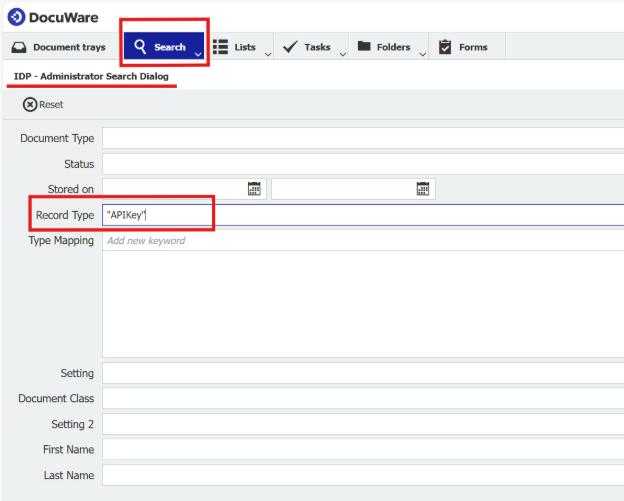The height and width of the screenshot is (501, 624).
Task: Click the Record Type field containing "APIKey"
Action: point(360,215)
